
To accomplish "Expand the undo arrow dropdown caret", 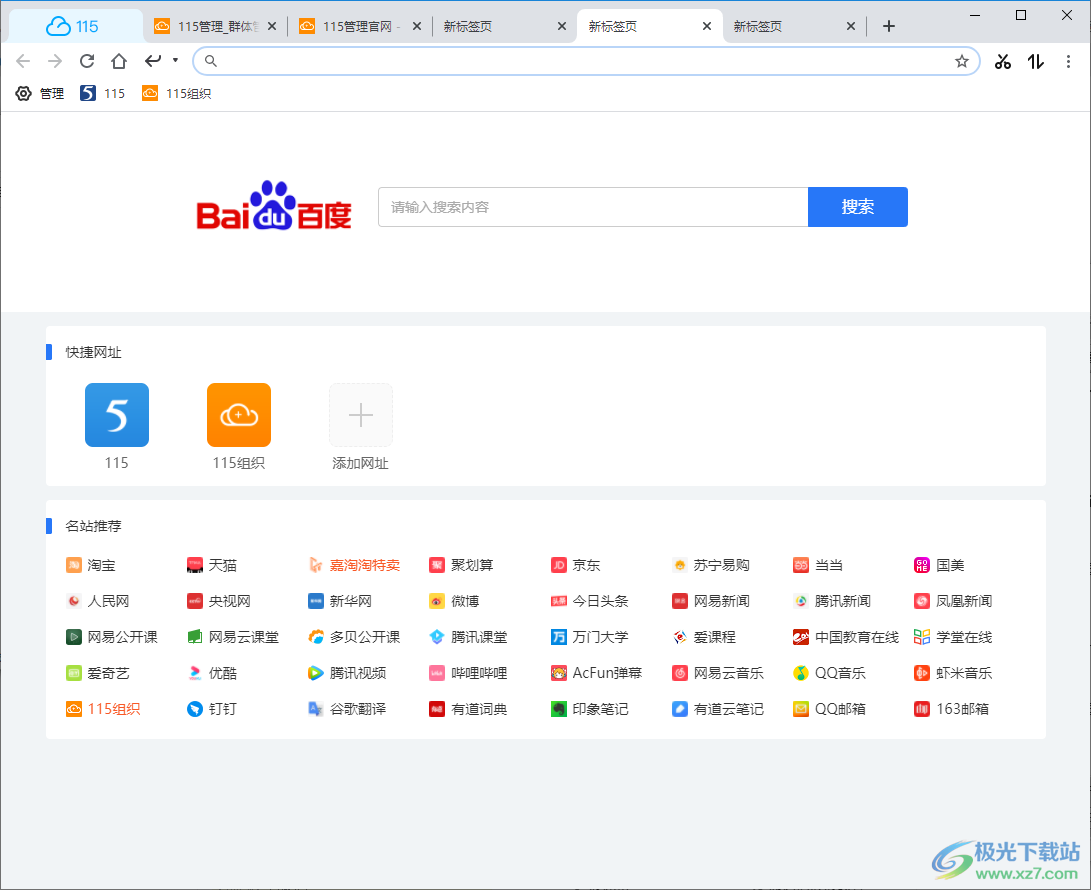I will (x=175, y=60).
